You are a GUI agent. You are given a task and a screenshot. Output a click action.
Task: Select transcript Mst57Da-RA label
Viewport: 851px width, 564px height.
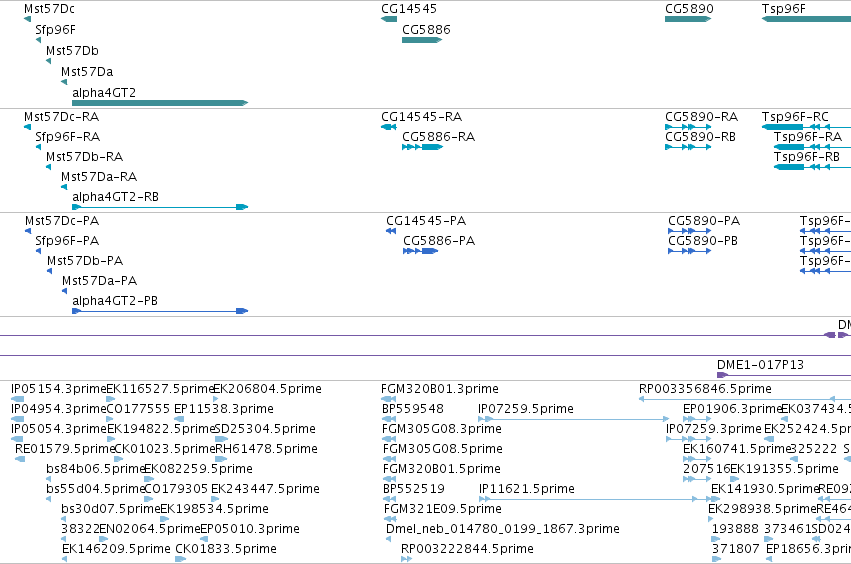click(99, 177)
